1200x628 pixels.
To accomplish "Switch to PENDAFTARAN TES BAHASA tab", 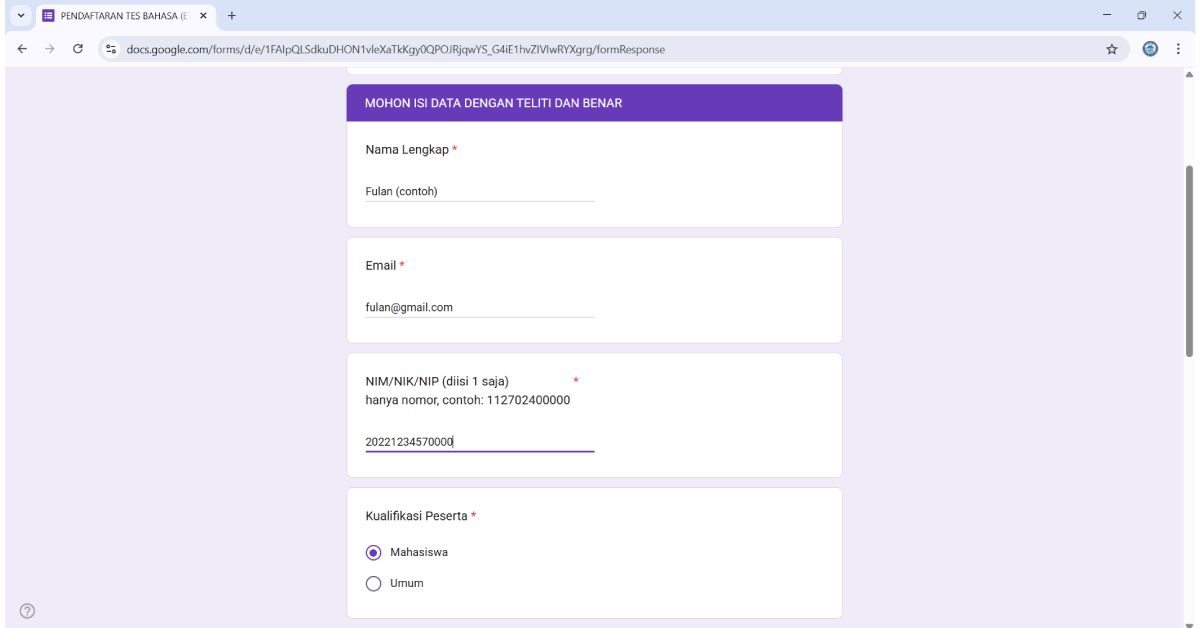I will (x=120, y=16).
